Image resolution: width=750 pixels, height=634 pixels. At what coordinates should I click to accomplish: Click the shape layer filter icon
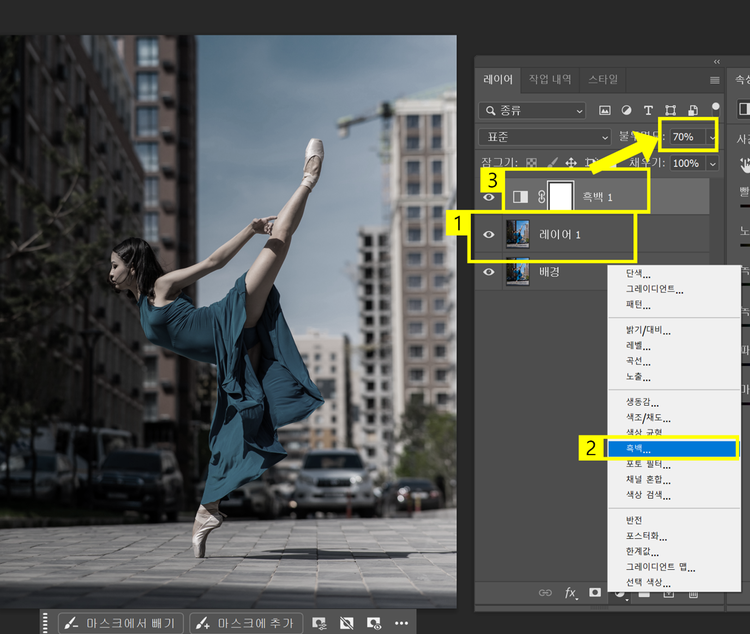click(x=671, y=110)
